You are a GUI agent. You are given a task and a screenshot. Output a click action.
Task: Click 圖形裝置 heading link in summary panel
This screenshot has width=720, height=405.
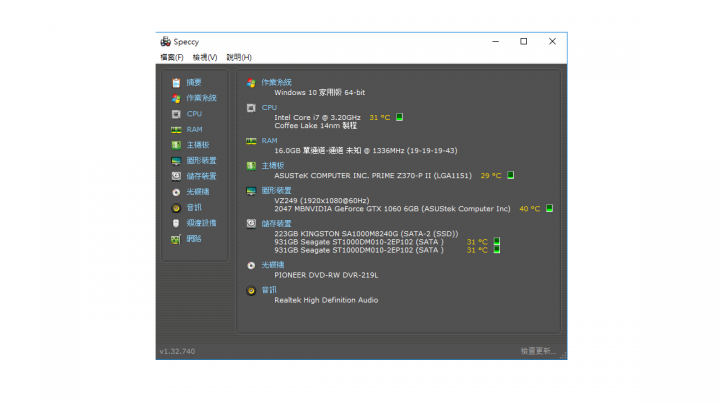276,191
